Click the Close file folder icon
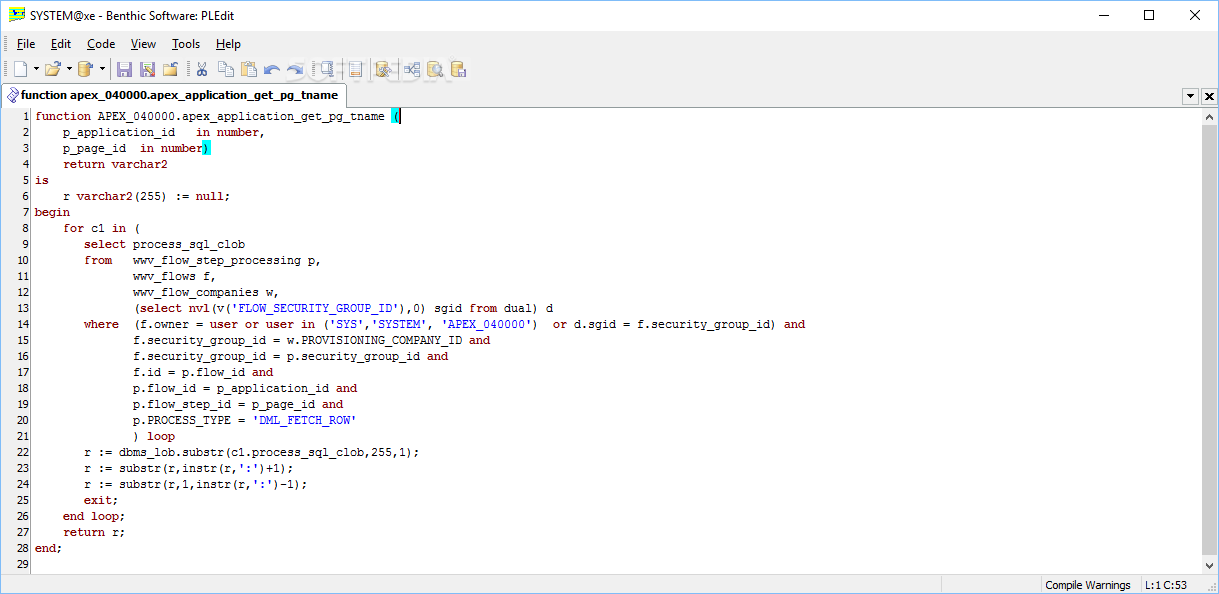The image size is (1219, 594). [171, 69]
